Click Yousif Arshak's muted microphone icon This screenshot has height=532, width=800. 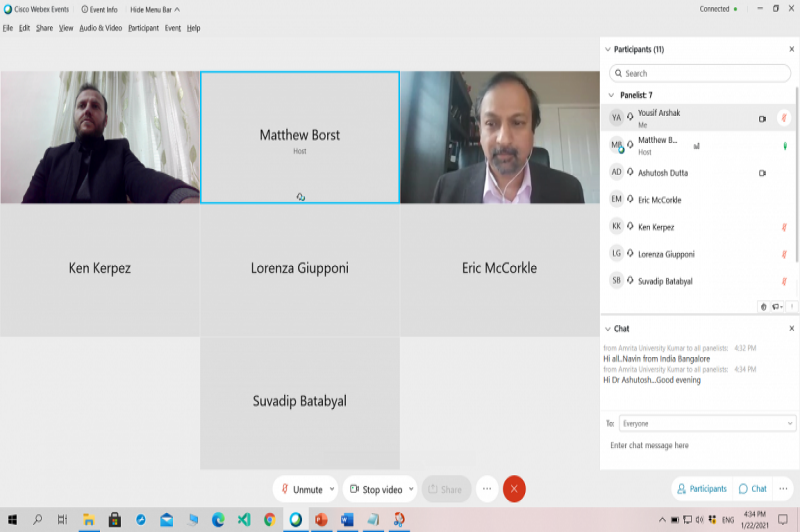(784, 118)
